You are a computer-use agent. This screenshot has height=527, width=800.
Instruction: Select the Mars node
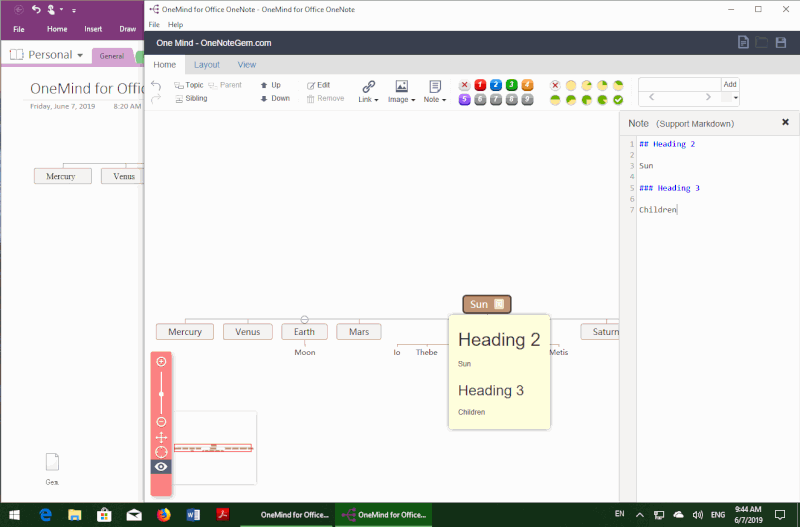click(x=359, y=332)
